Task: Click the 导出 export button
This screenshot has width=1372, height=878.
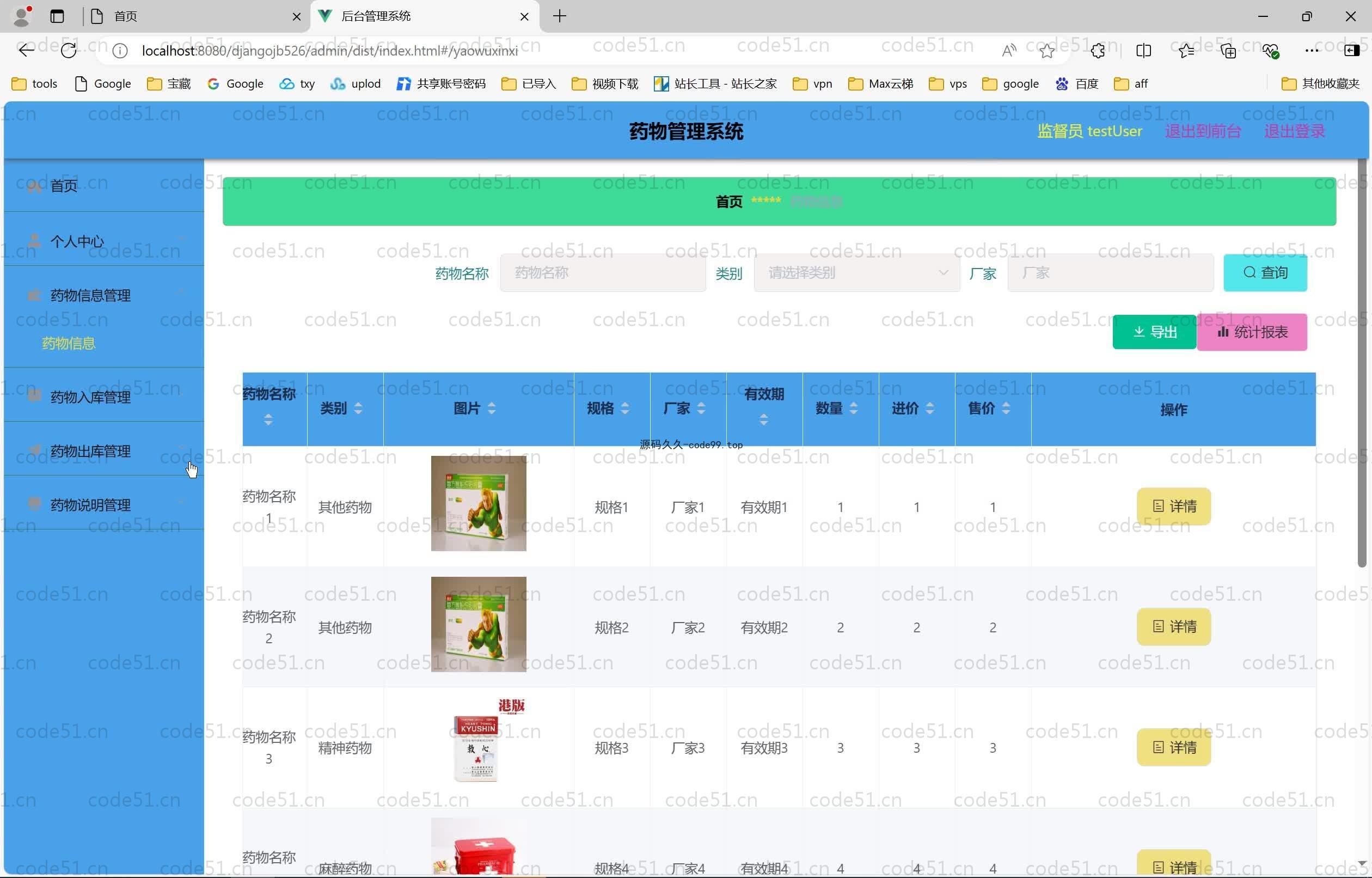Action: click(x=1154, y=332)
